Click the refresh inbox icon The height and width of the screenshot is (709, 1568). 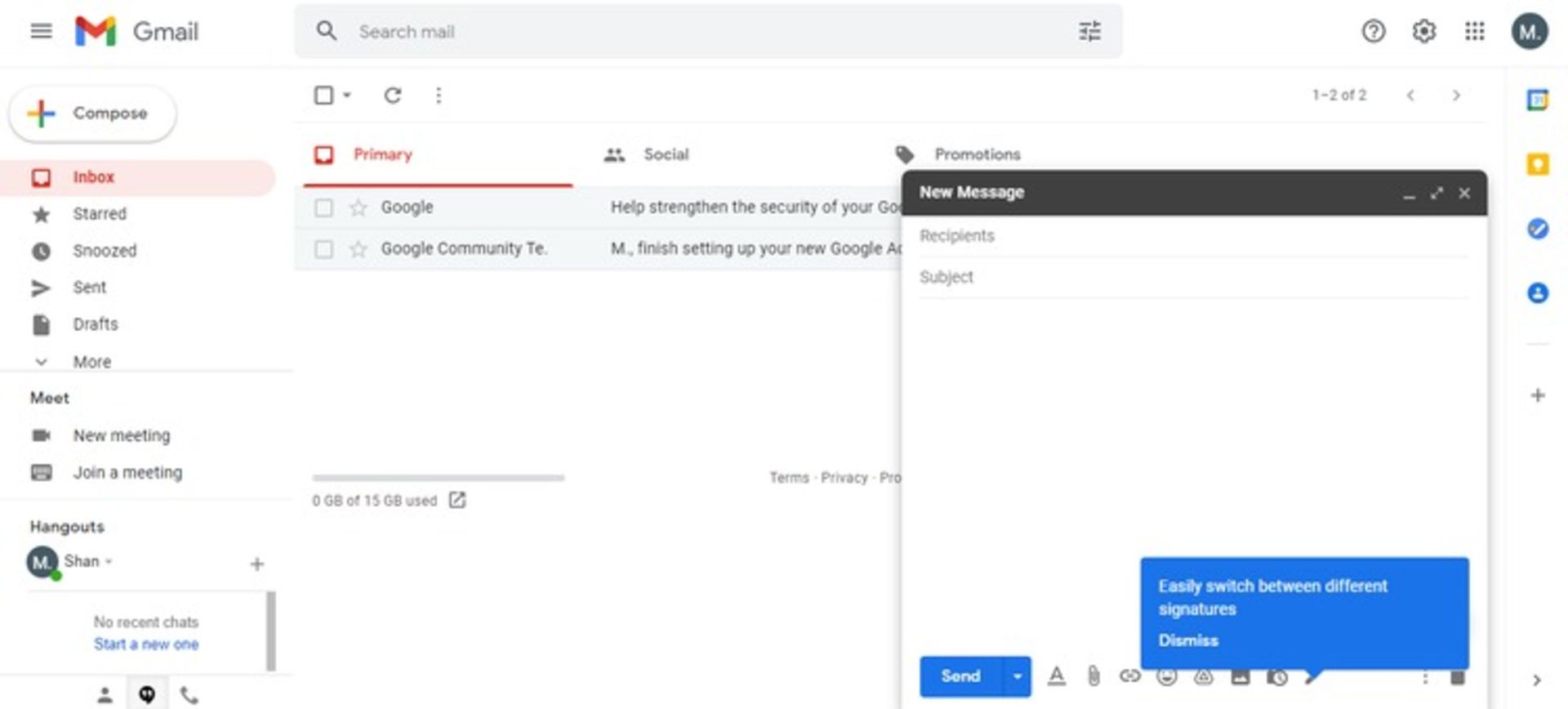(x=393, y=96)
